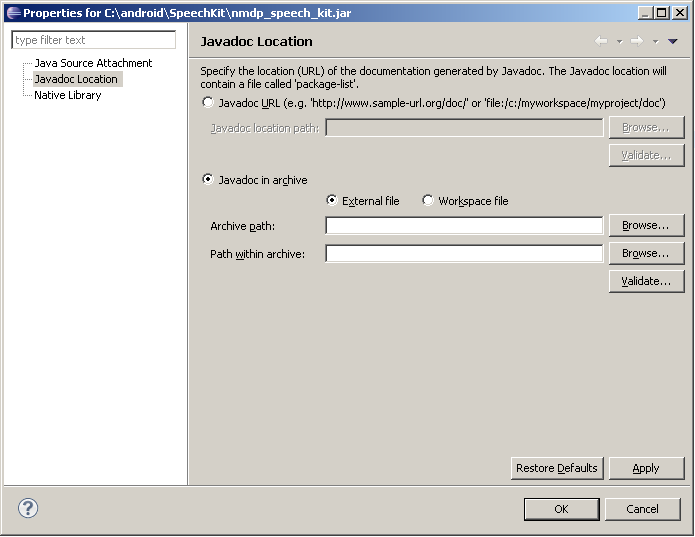Choose the Workspace file option

pyautogui.click(x=428, y=200)
